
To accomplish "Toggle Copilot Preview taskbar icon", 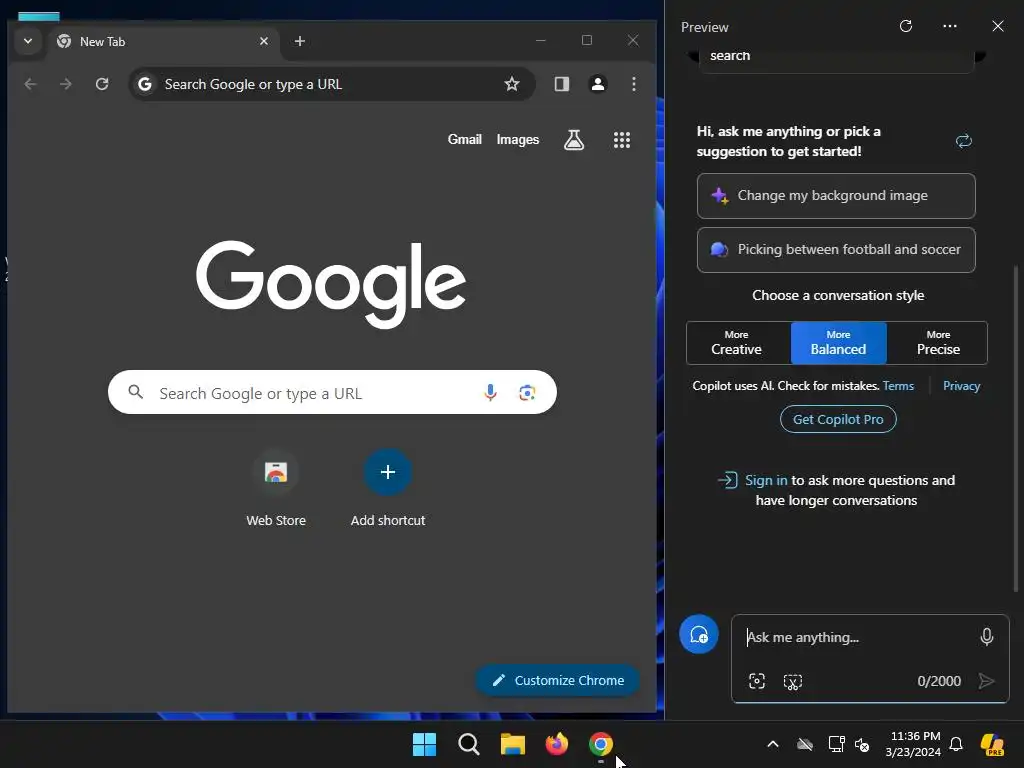I will [993, 744].
